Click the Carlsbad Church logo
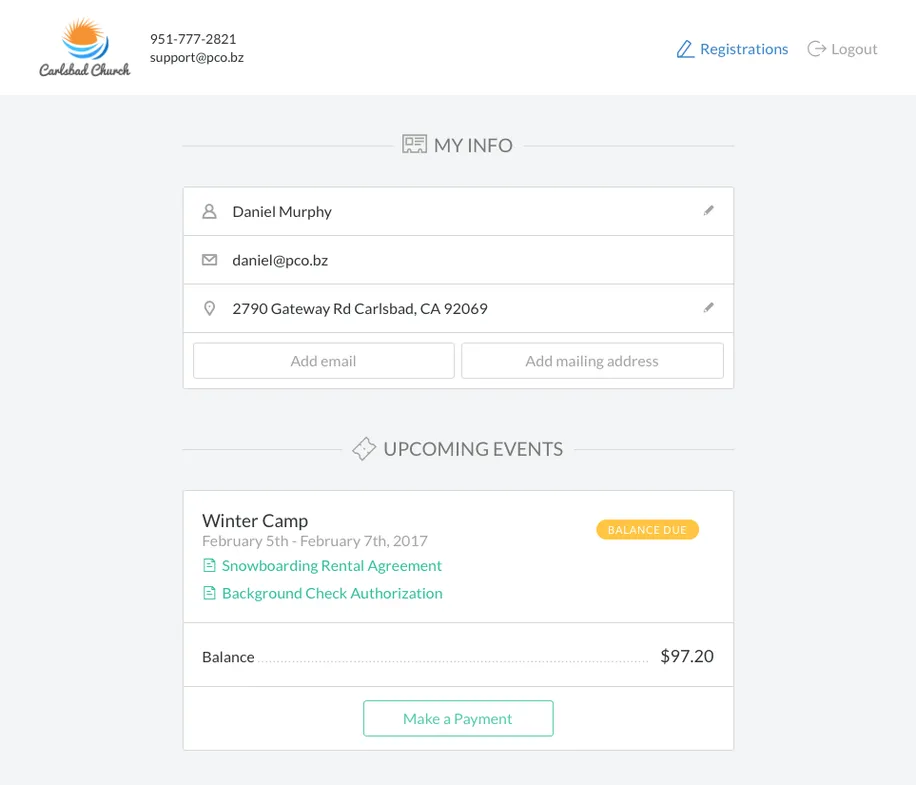The width and height of the screenshot is (916, 785). click(x=84, y=48)
